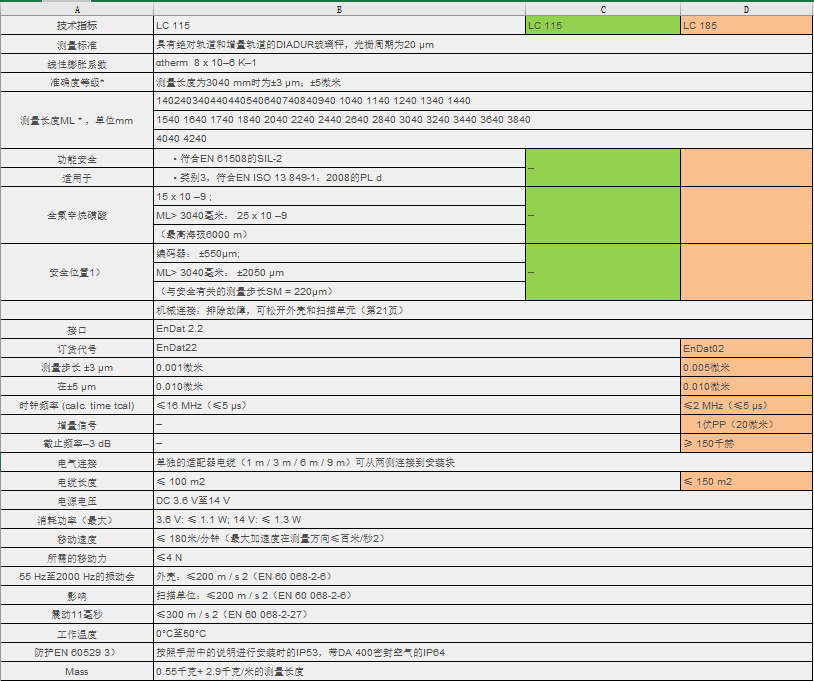Click the 机械连接 fault exclusion cell
Image resolution: width=814 pixels, height=681 pixels.
point(483,310)
